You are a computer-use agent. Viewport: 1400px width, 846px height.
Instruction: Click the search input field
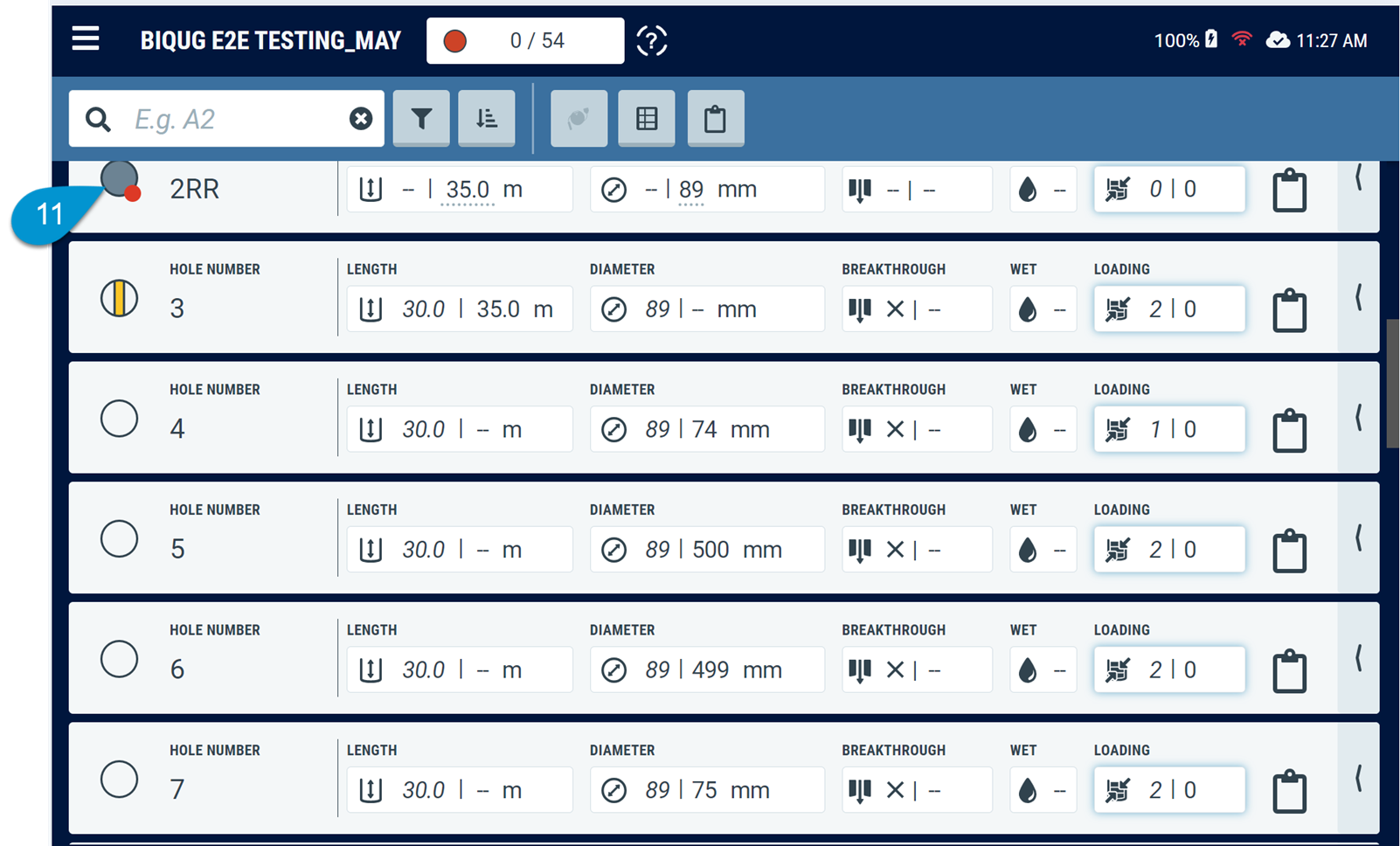pos(232,119)
